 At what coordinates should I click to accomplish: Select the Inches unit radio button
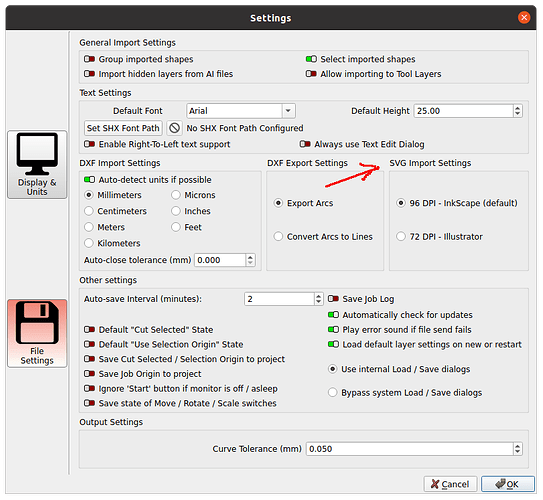[x=176, y=211]
